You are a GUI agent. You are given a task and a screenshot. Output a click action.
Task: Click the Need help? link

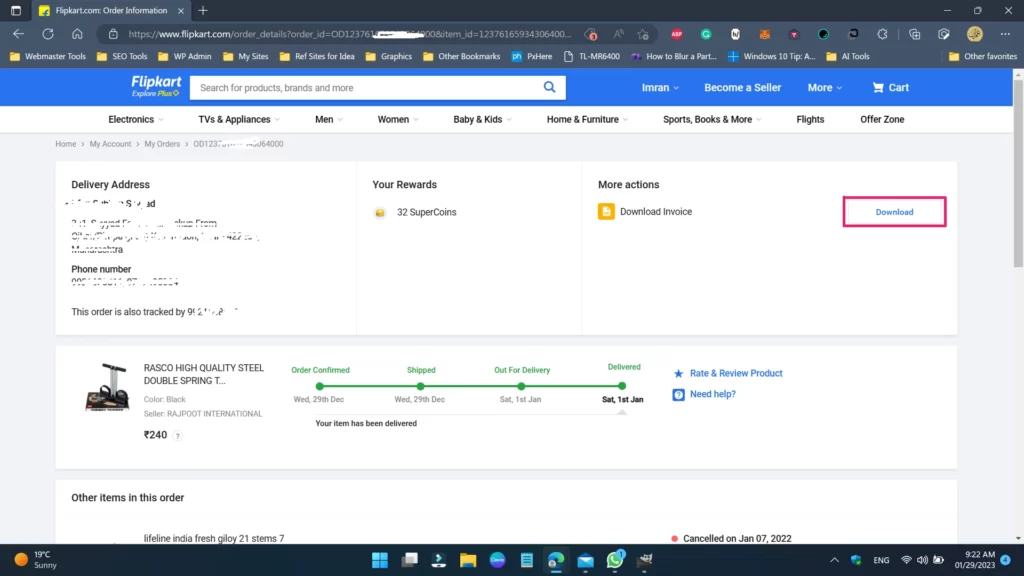[x=712, y=394]
